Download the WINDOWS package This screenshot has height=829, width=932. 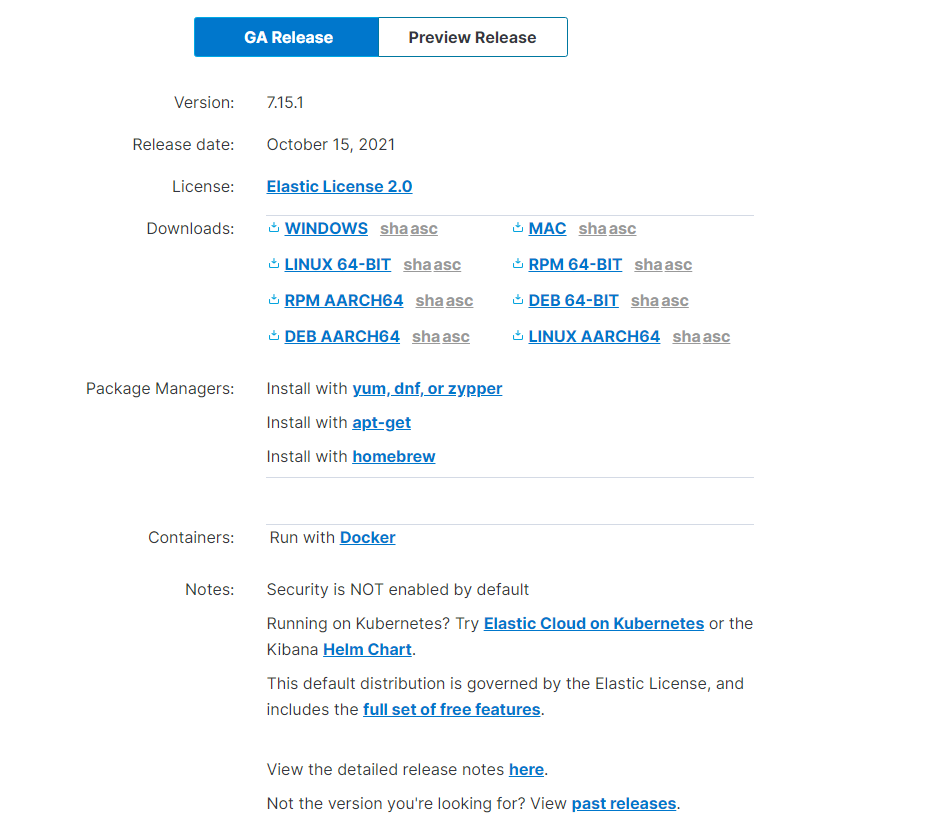[x=326, y=229]
